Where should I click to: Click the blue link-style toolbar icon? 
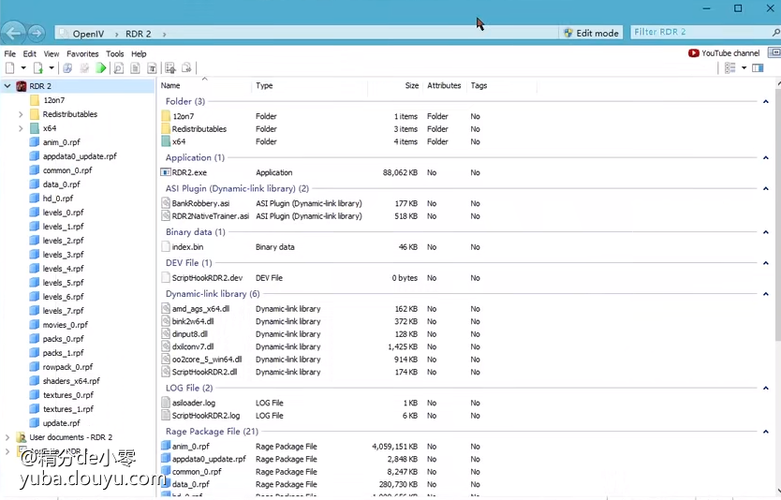click(68, 68)
